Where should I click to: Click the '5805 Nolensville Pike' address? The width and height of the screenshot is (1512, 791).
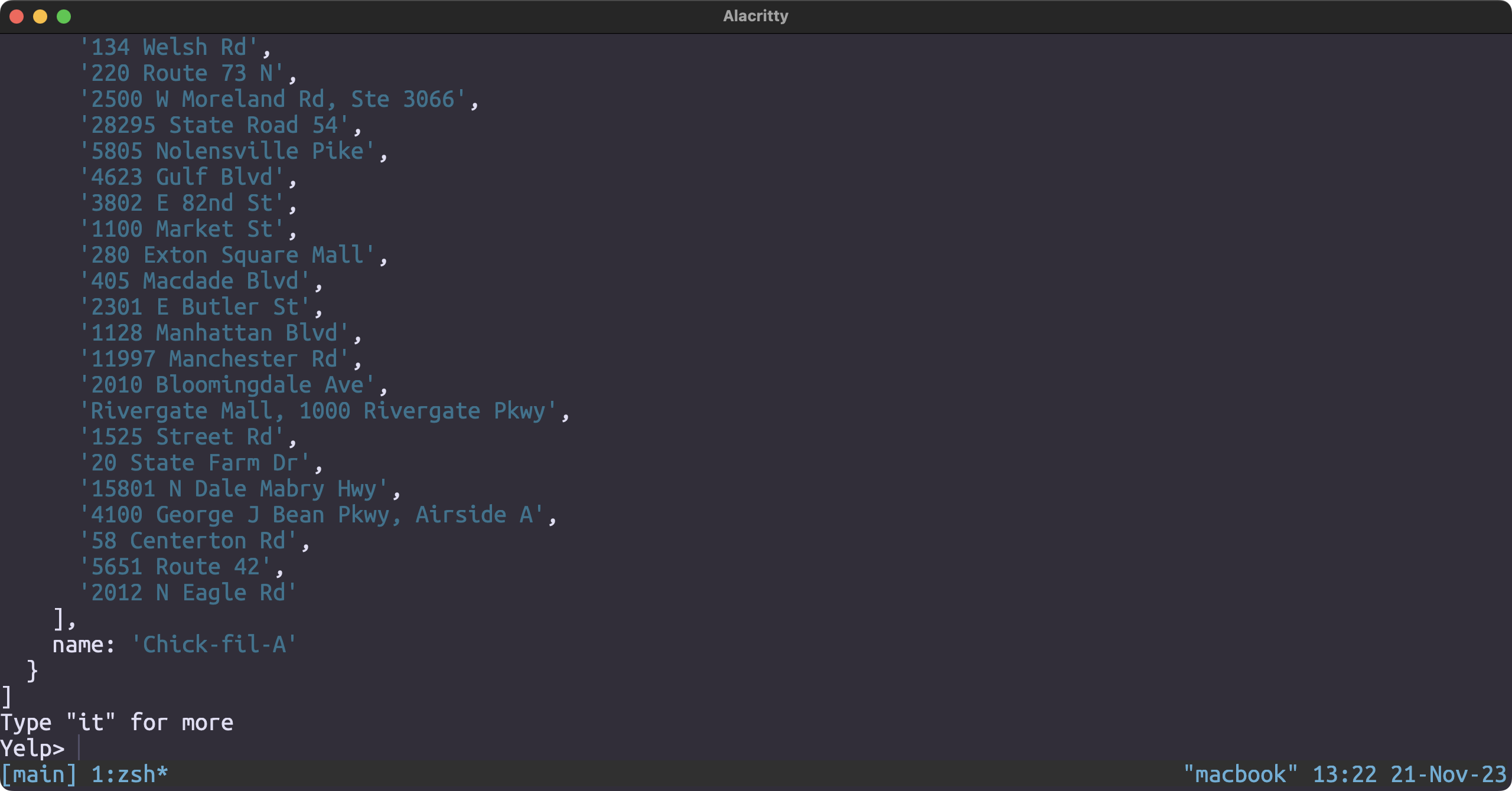(x=227, y=151)
